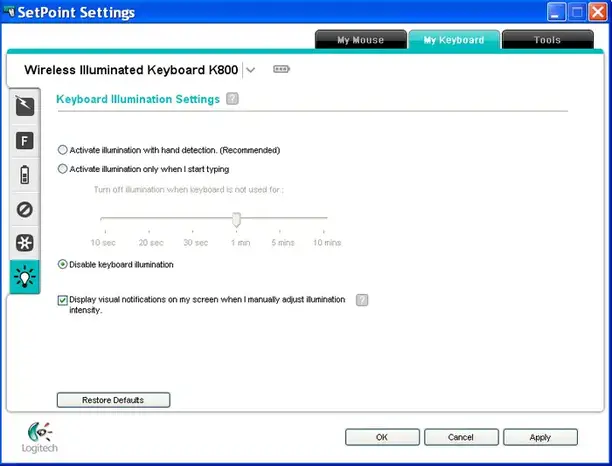Switch to the My Mouse tab
This screenshot has width=612, height=466.
[x=361, y=40]
